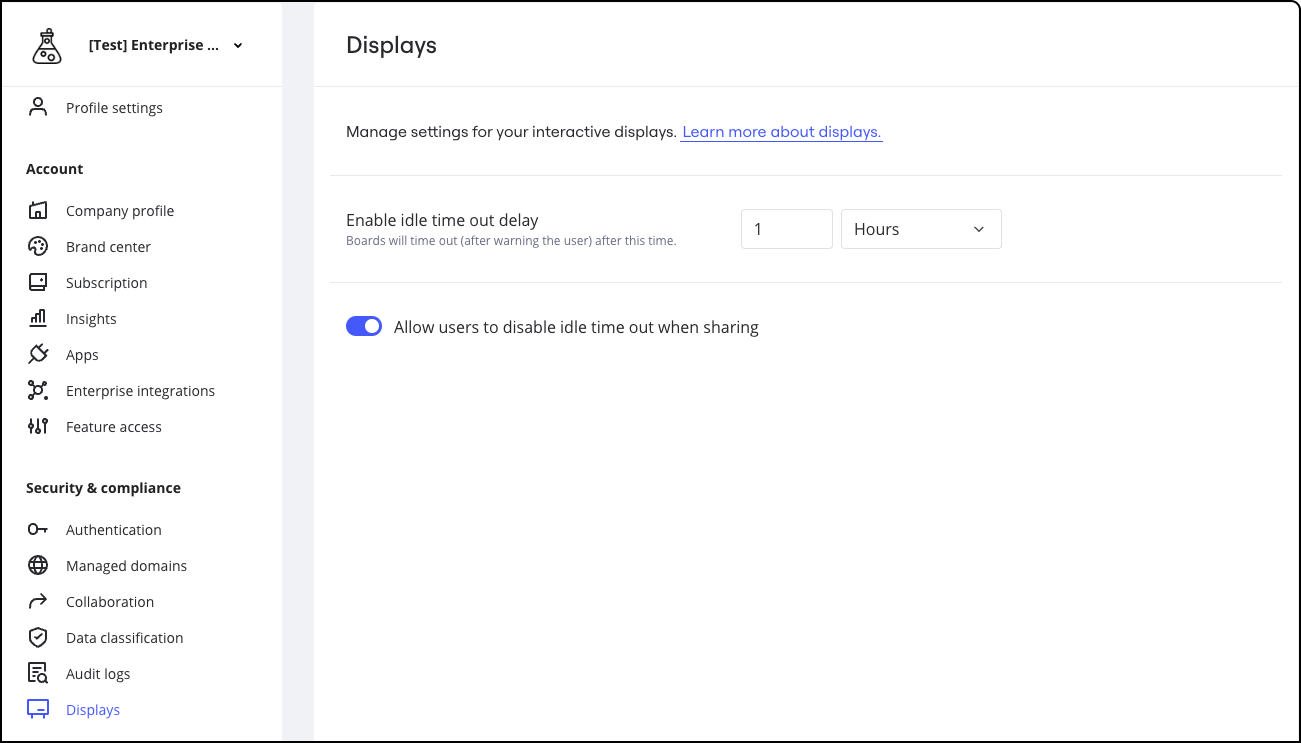
Task: Click the flask organization logo icon
Action: click(46, 46)
